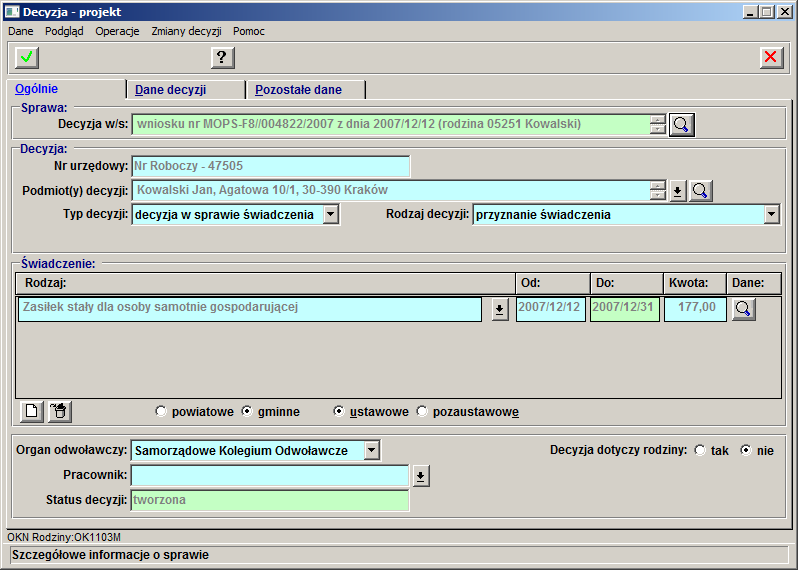Screen dimensions: 798x570
Task: Click the Rodzaj column header
Action: click(x=265, y=283)
